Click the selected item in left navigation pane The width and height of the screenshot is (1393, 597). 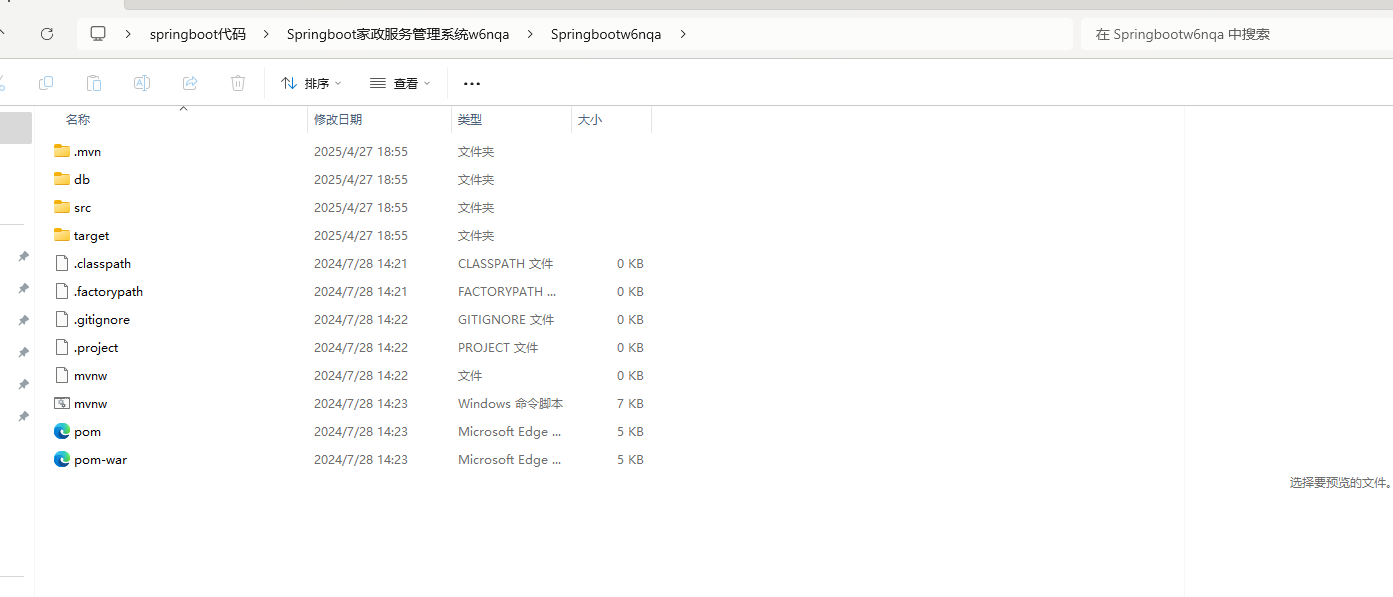pos(16,128)
